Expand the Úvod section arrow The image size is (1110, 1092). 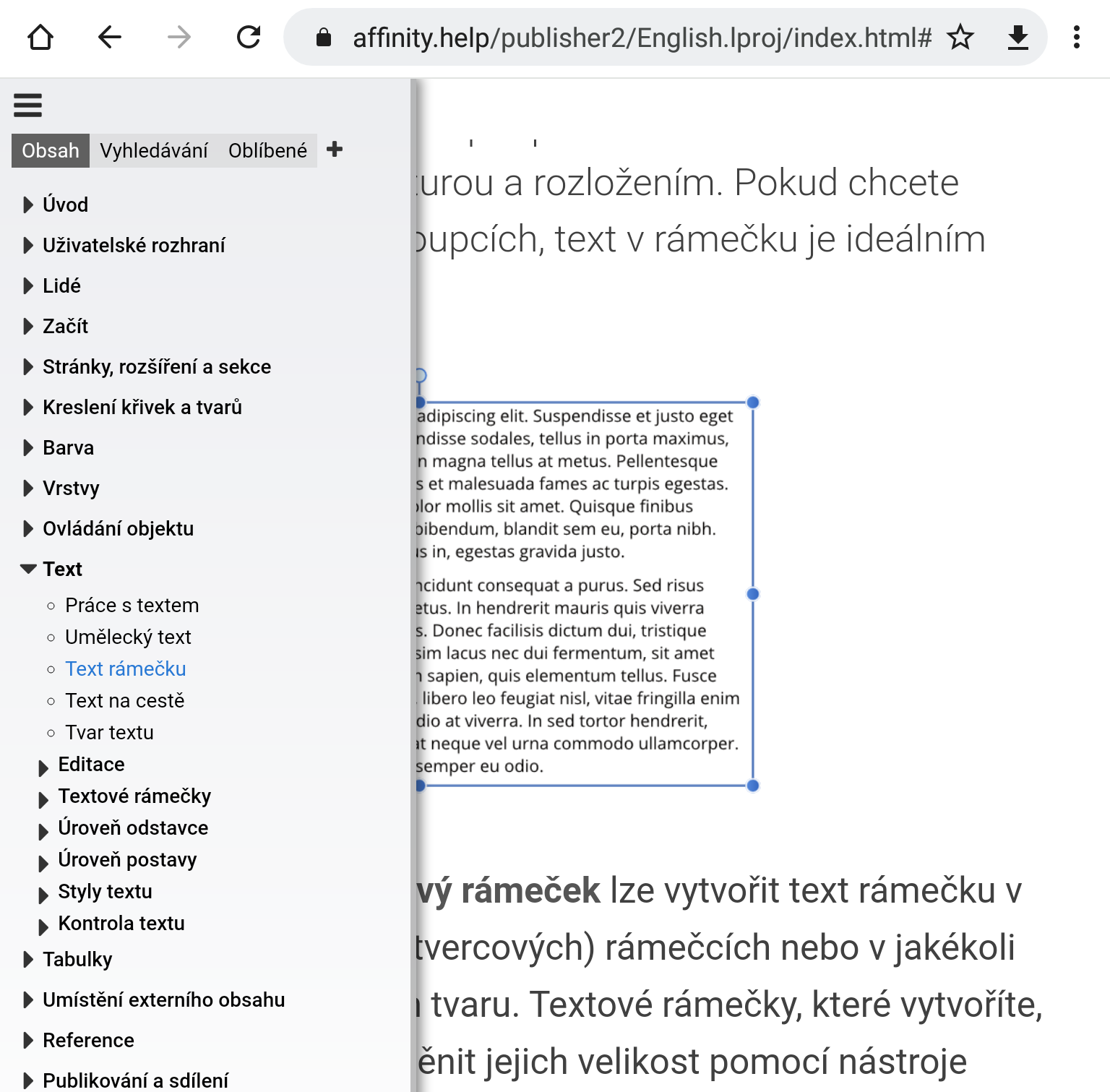click(x=28, y=205)
